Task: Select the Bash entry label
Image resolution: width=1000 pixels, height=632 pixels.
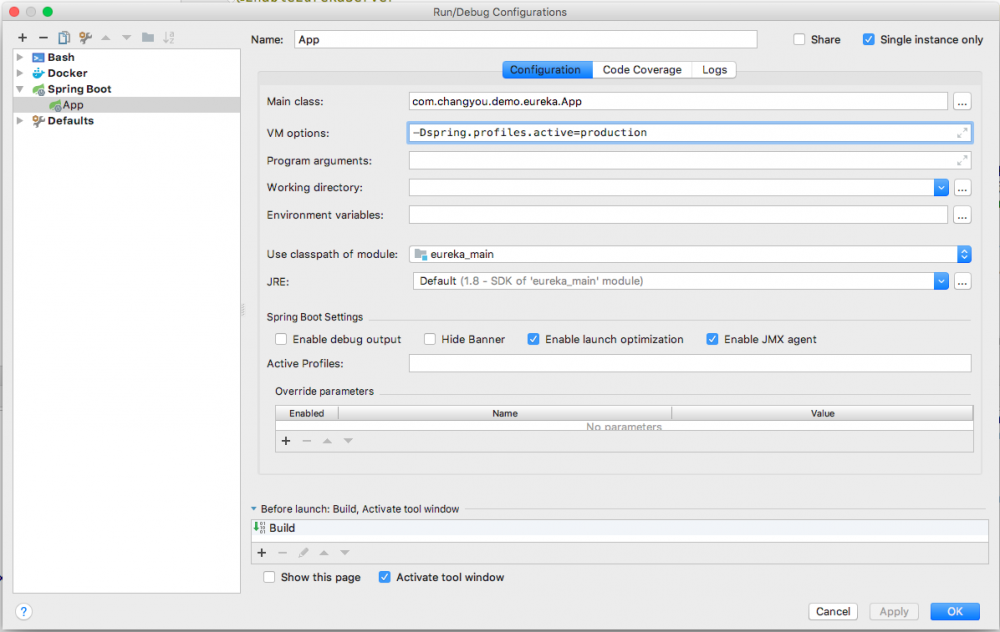Action: click(61, 57)
